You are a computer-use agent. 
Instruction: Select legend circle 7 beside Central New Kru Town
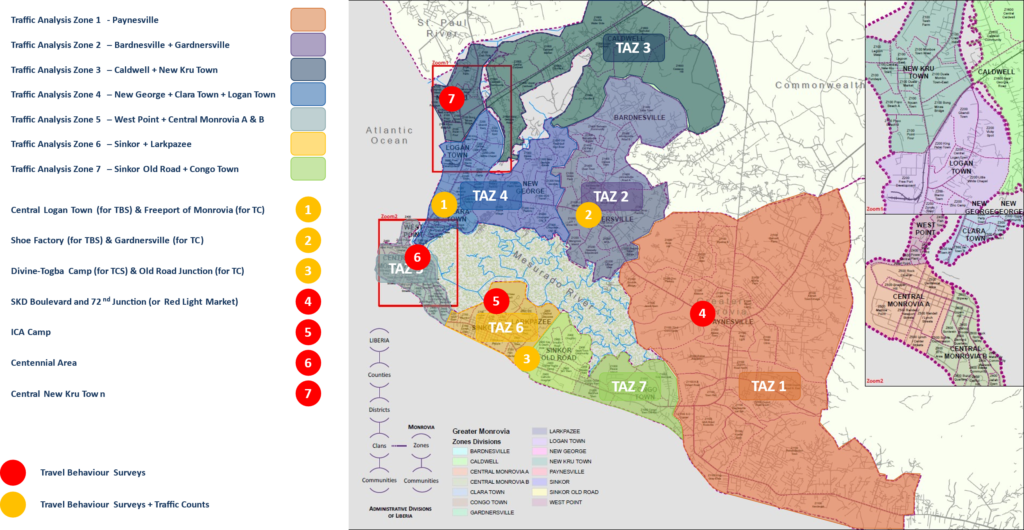[308, 394]
